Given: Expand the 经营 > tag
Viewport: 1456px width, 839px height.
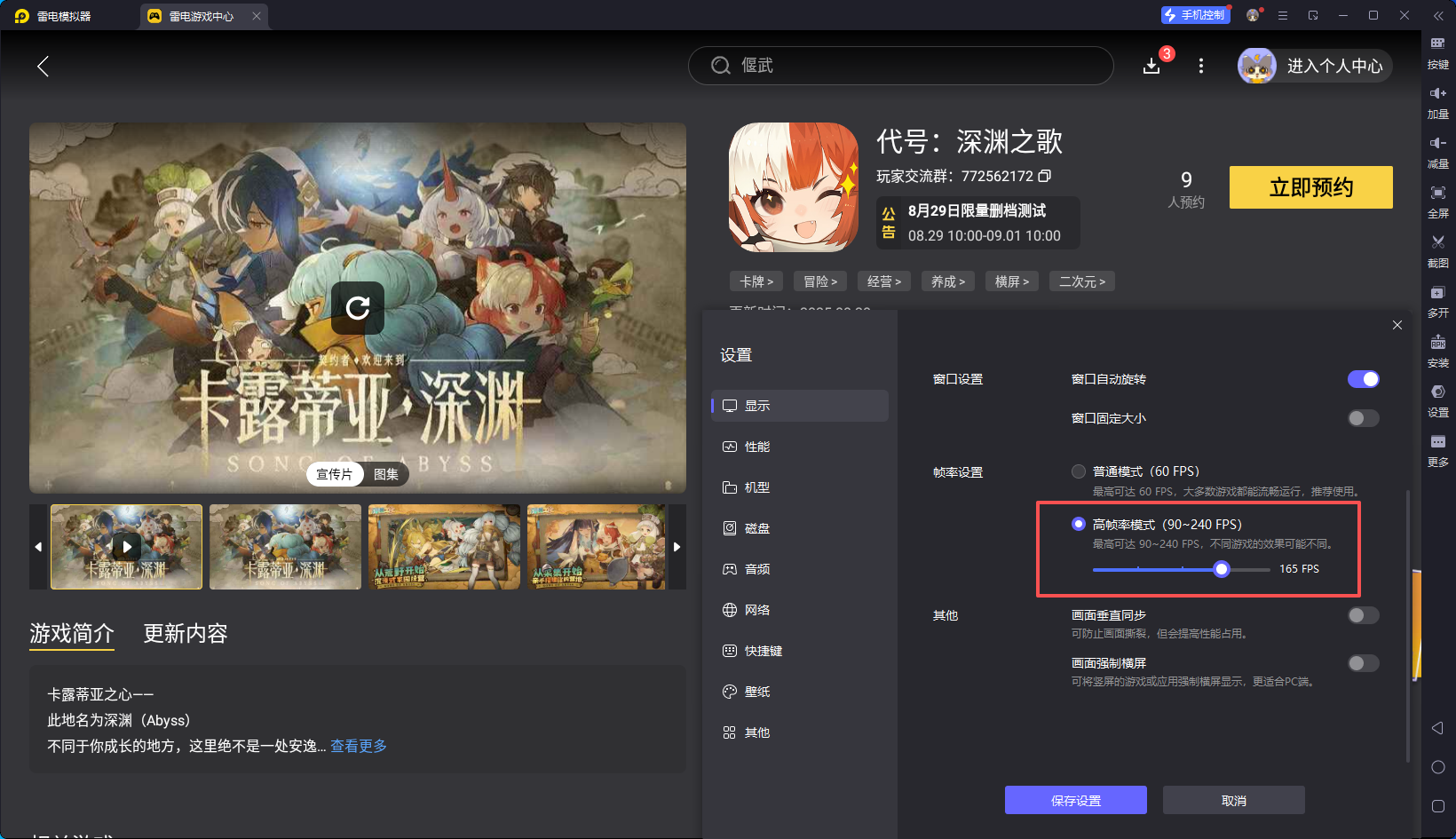Looking at the screenshot, I should click(x=884, y=281).
